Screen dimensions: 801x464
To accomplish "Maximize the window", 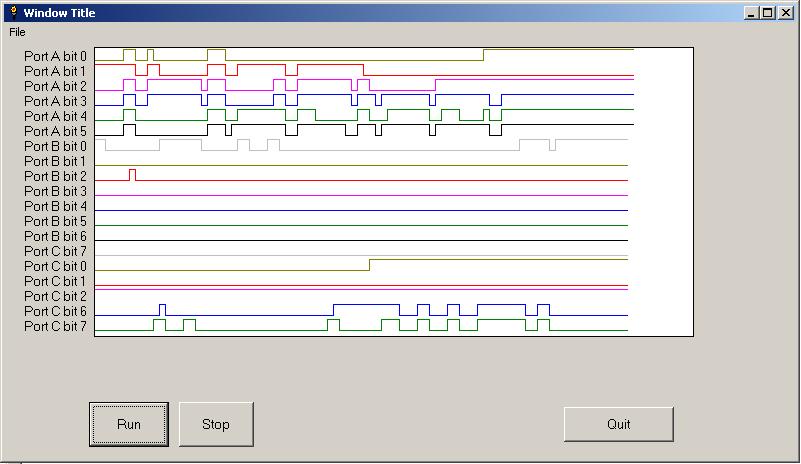I will pyautogui.click(x=767, y=13).
